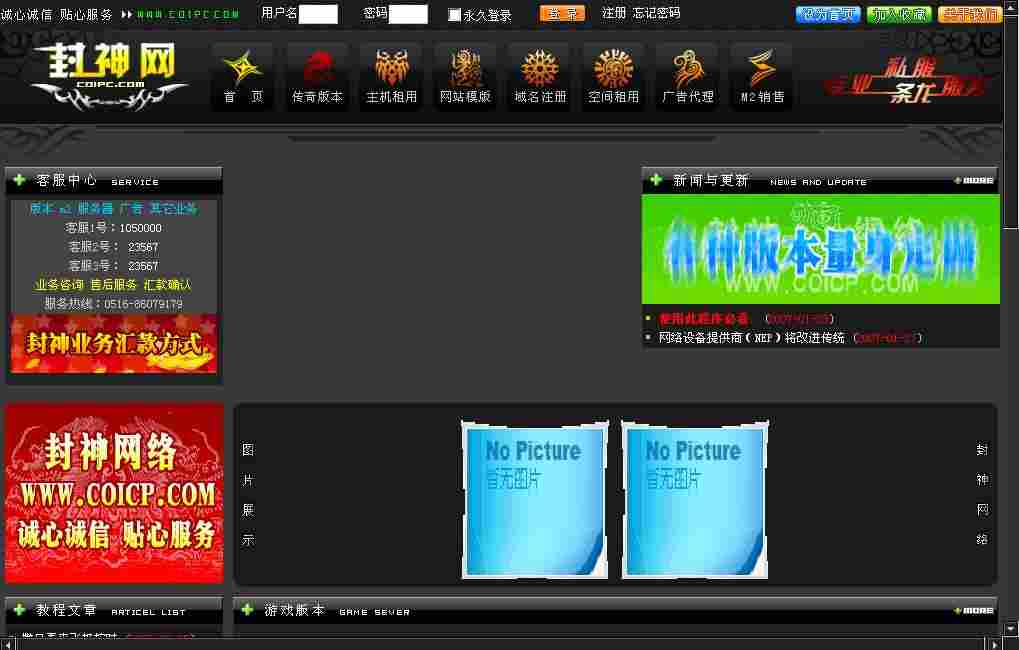Open the 传奇版本 dragon icon

317,68
